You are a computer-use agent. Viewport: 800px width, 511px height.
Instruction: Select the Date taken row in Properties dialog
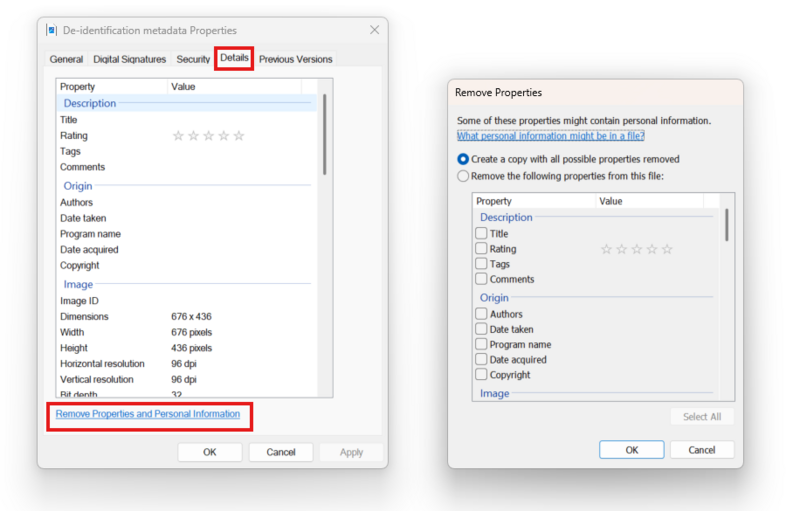[186, 218]
